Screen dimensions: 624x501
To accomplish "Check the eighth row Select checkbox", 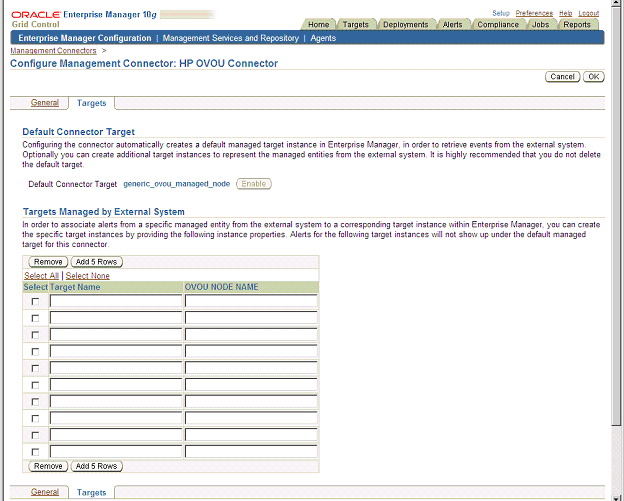I will 35,419.
